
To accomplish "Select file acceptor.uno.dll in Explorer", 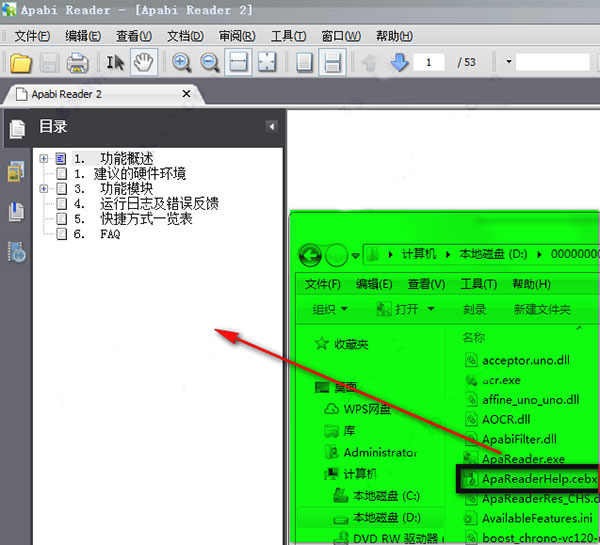I will point(517,360).
